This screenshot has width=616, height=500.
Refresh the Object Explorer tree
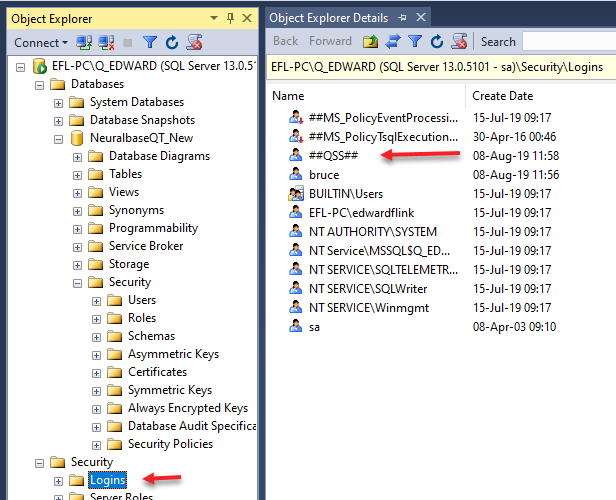point(172,42)
